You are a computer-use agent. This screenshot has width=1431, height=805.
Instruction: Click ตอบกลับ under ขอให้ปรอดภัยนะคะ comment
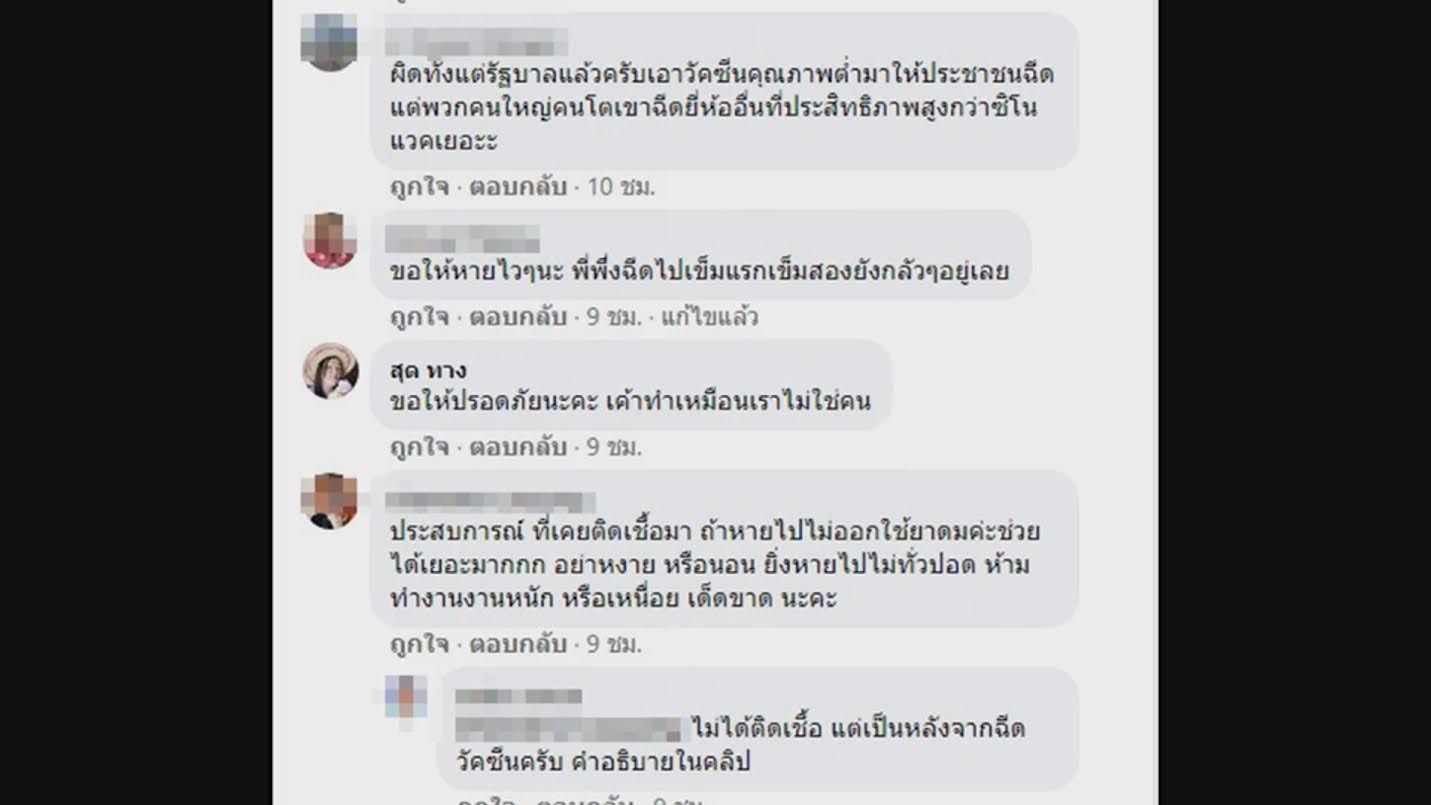518,447
